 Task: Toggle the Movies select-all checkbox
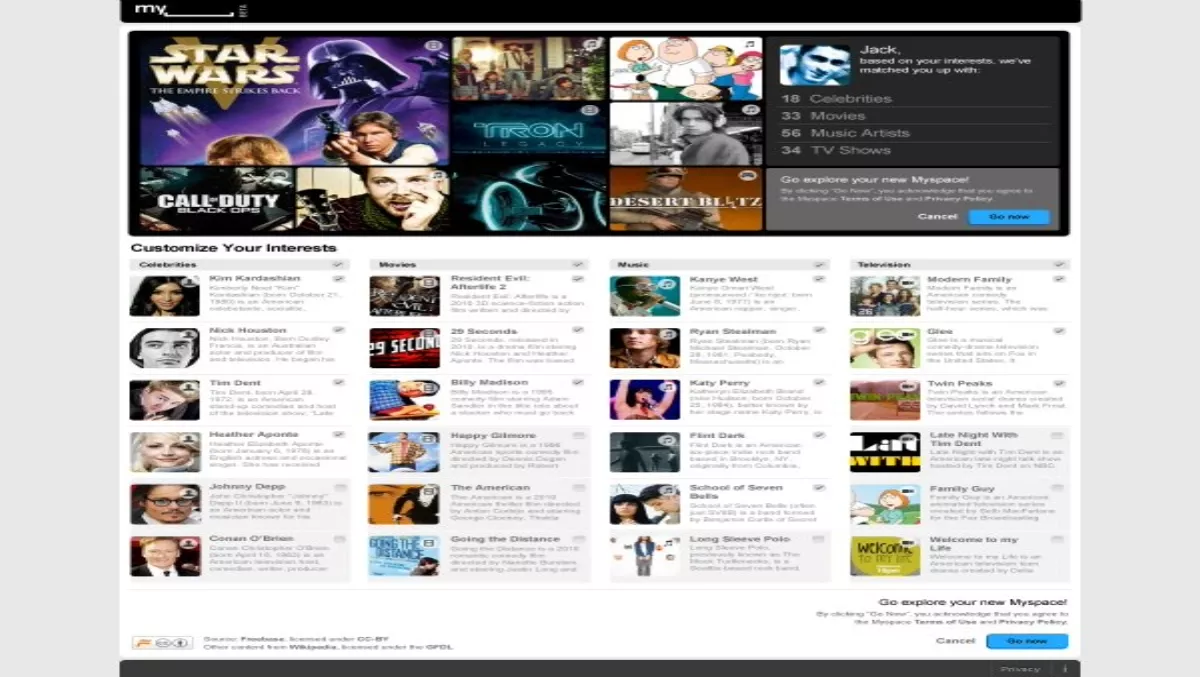(578, 265)
